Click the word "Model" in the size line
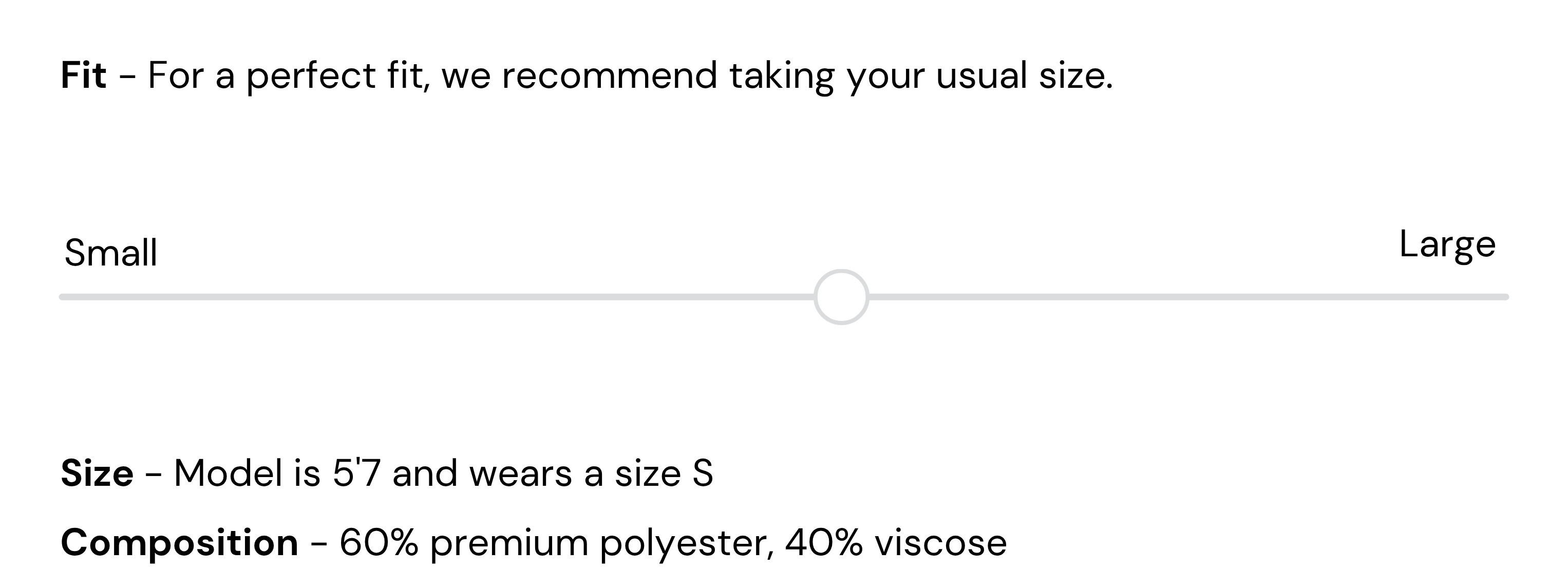This screenshot has height=588, width=1568. (x=228, y=473)
